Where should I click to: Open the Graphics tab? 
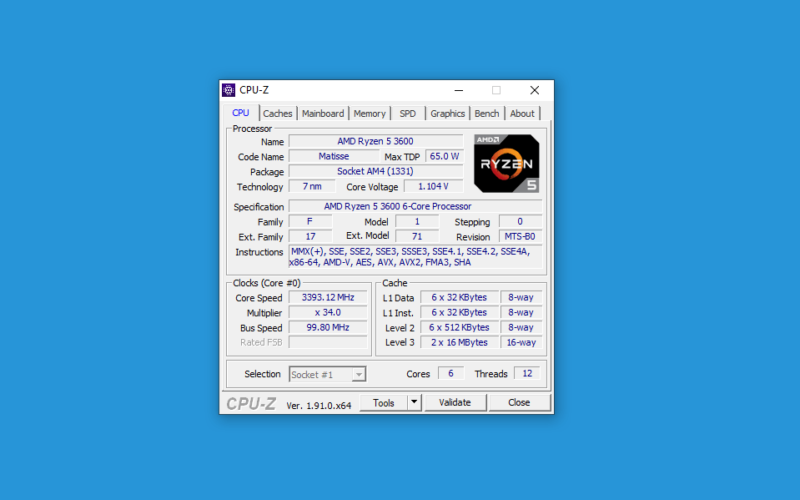tap(447, 113)
